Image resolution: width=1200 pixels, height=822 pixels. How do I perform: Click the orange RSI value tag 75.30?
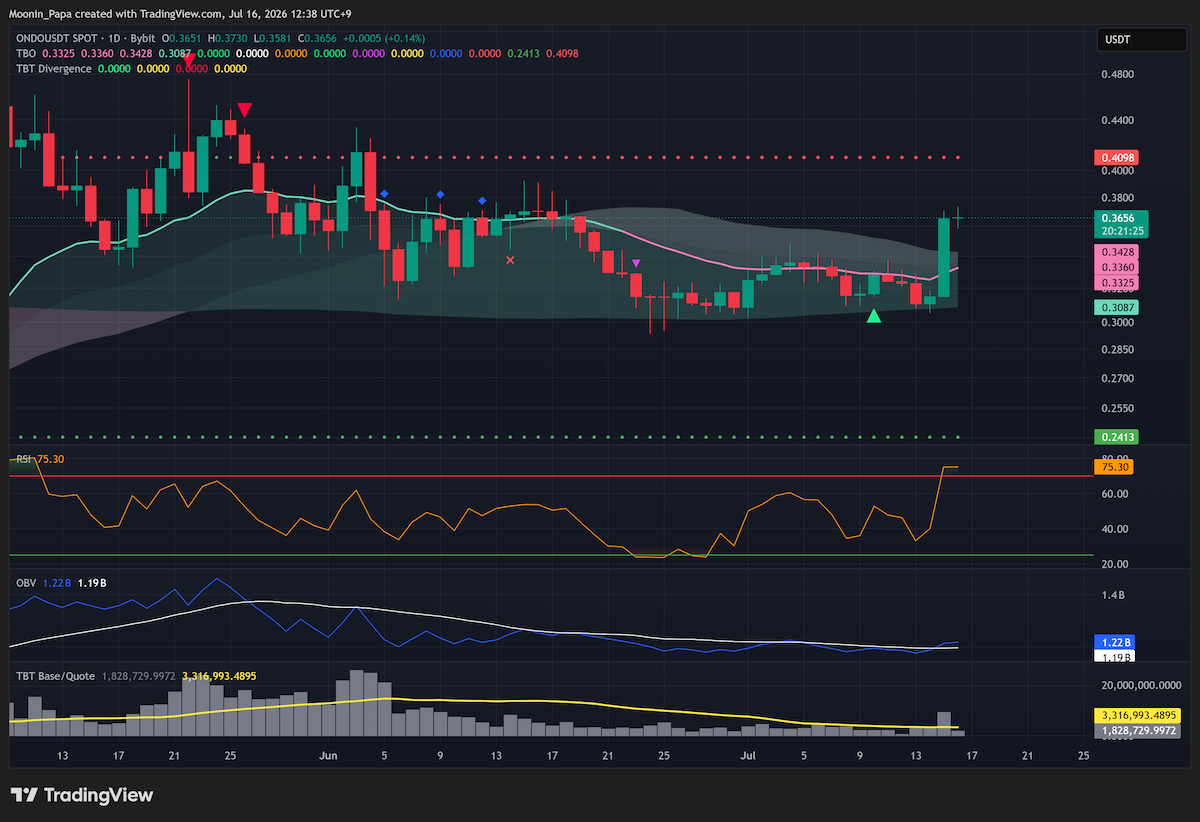point(1116,467)
